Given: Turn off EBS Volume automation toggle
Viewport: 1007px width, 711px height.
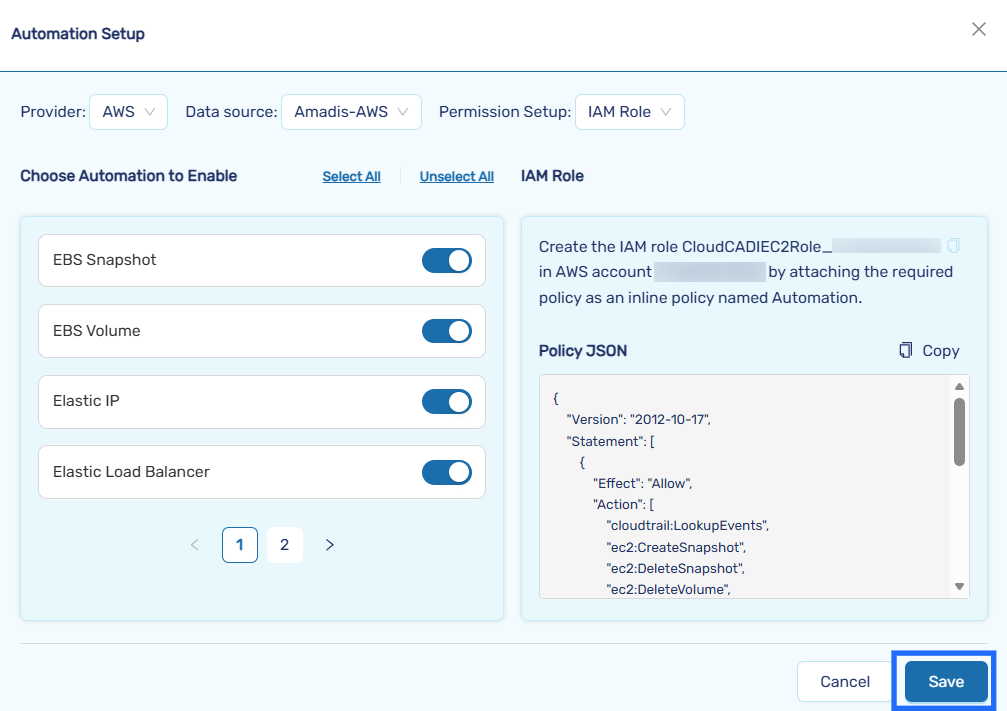Looking at the screenshot, I should coord(446,331).
